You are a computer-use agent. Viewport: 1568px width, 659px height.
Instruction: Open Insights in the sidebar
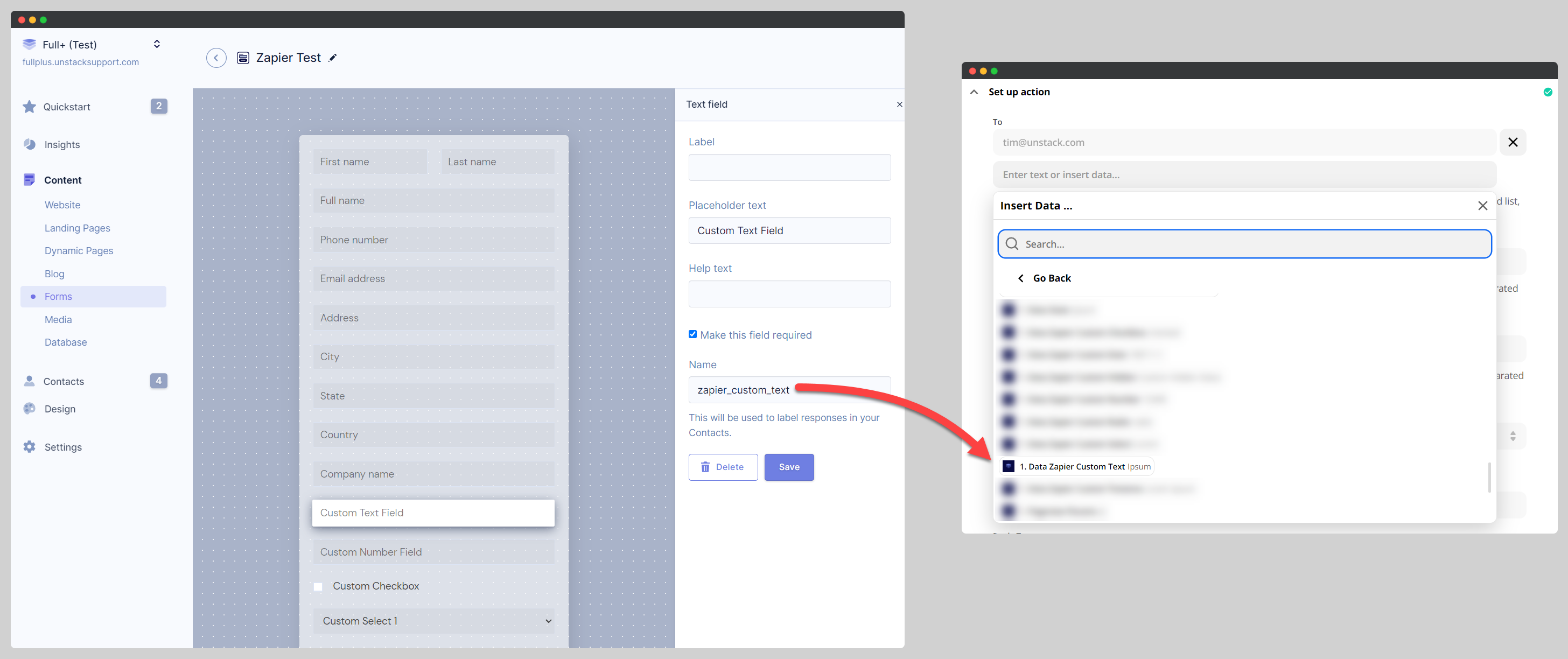coord(61,144)
